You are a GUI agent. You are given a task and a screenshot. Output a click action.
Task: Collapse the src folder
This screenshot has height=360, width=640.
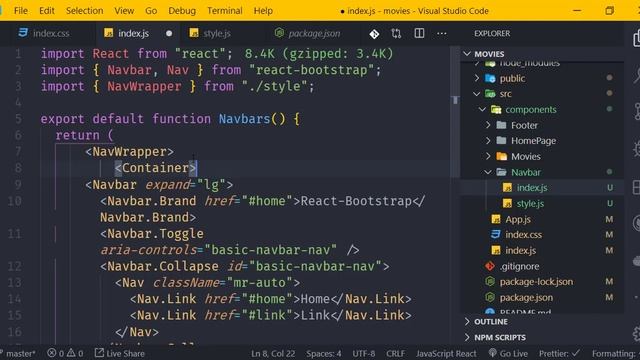[477, 94]
